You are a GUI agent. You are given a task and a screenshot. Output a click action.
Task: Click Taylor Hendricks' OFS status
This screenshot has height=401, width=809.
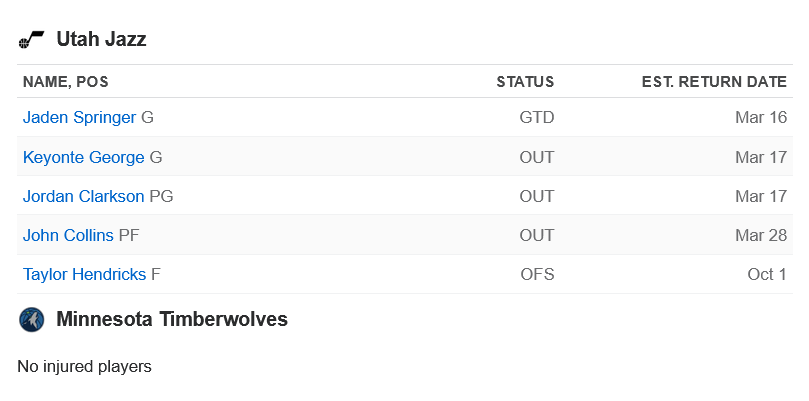pyautogui.click(x=537, y=275)
